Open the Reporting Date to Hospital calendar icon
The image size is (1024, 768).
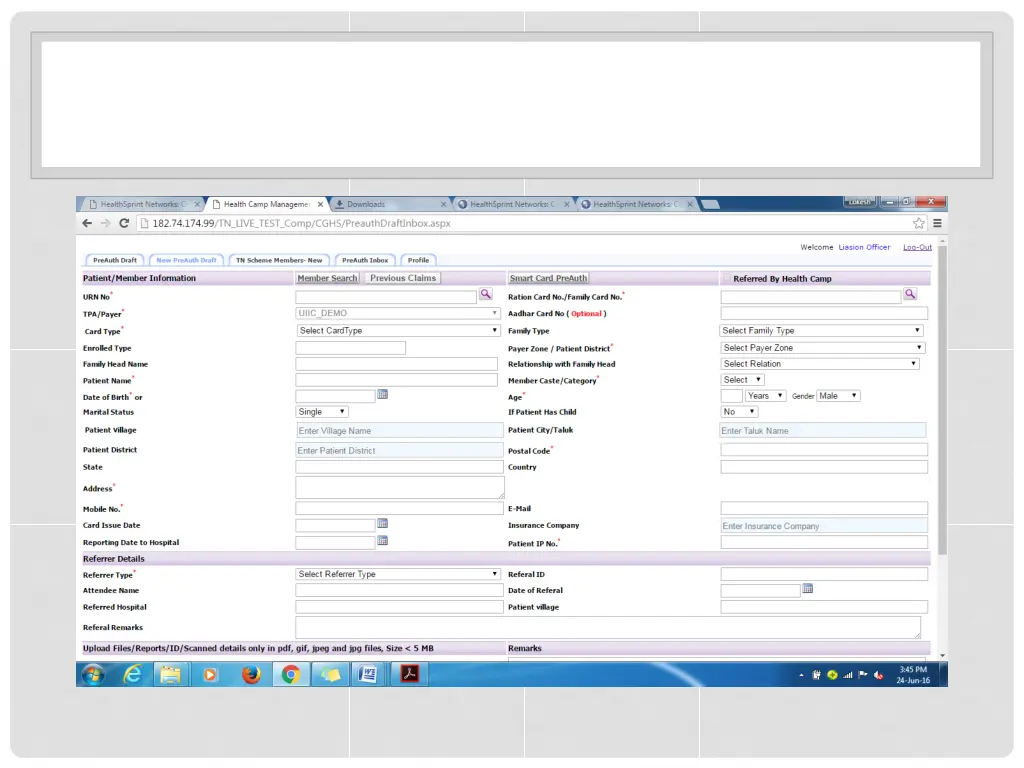point(383,541)
